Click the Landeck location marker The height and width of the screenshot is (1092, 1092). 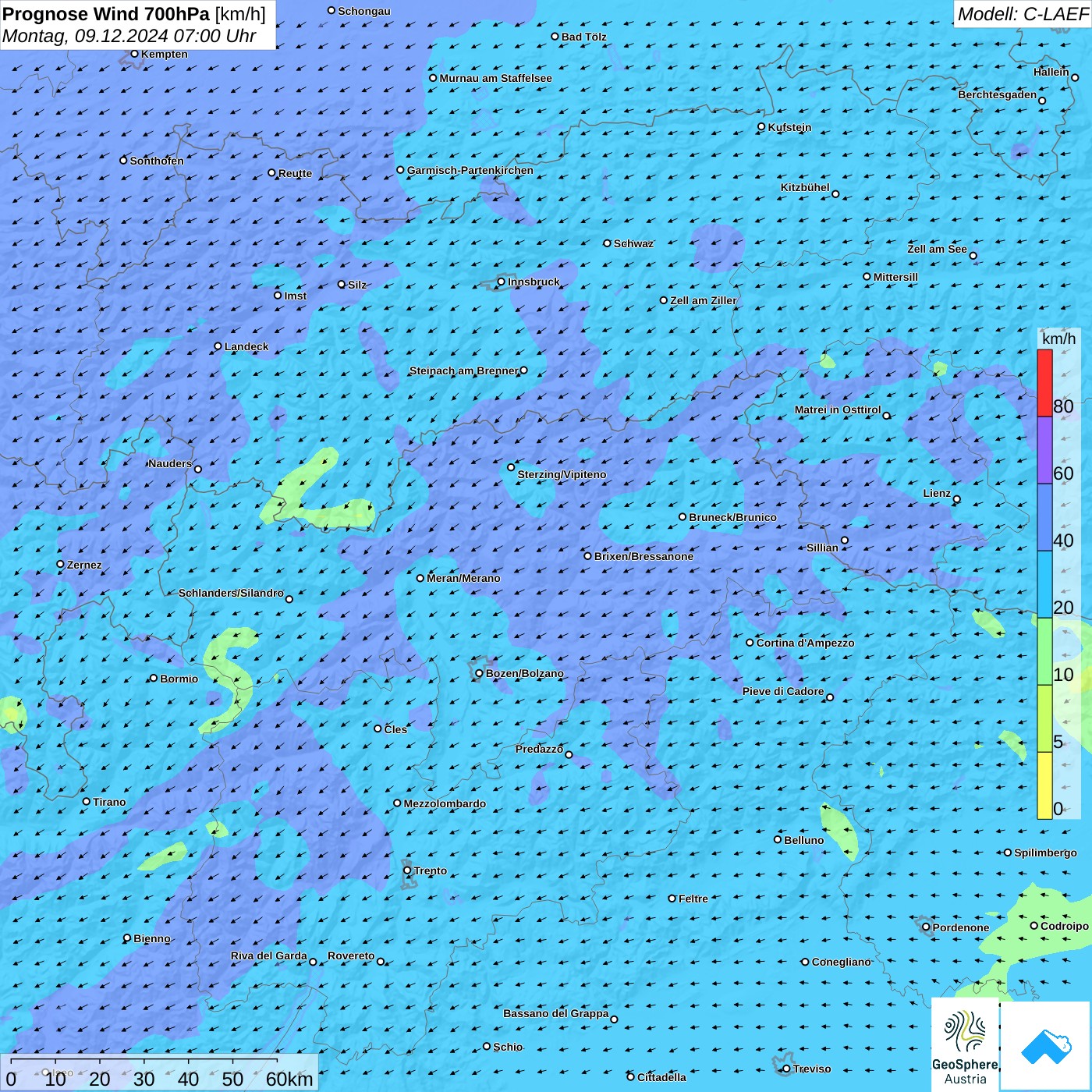click(x=218, y=346)
